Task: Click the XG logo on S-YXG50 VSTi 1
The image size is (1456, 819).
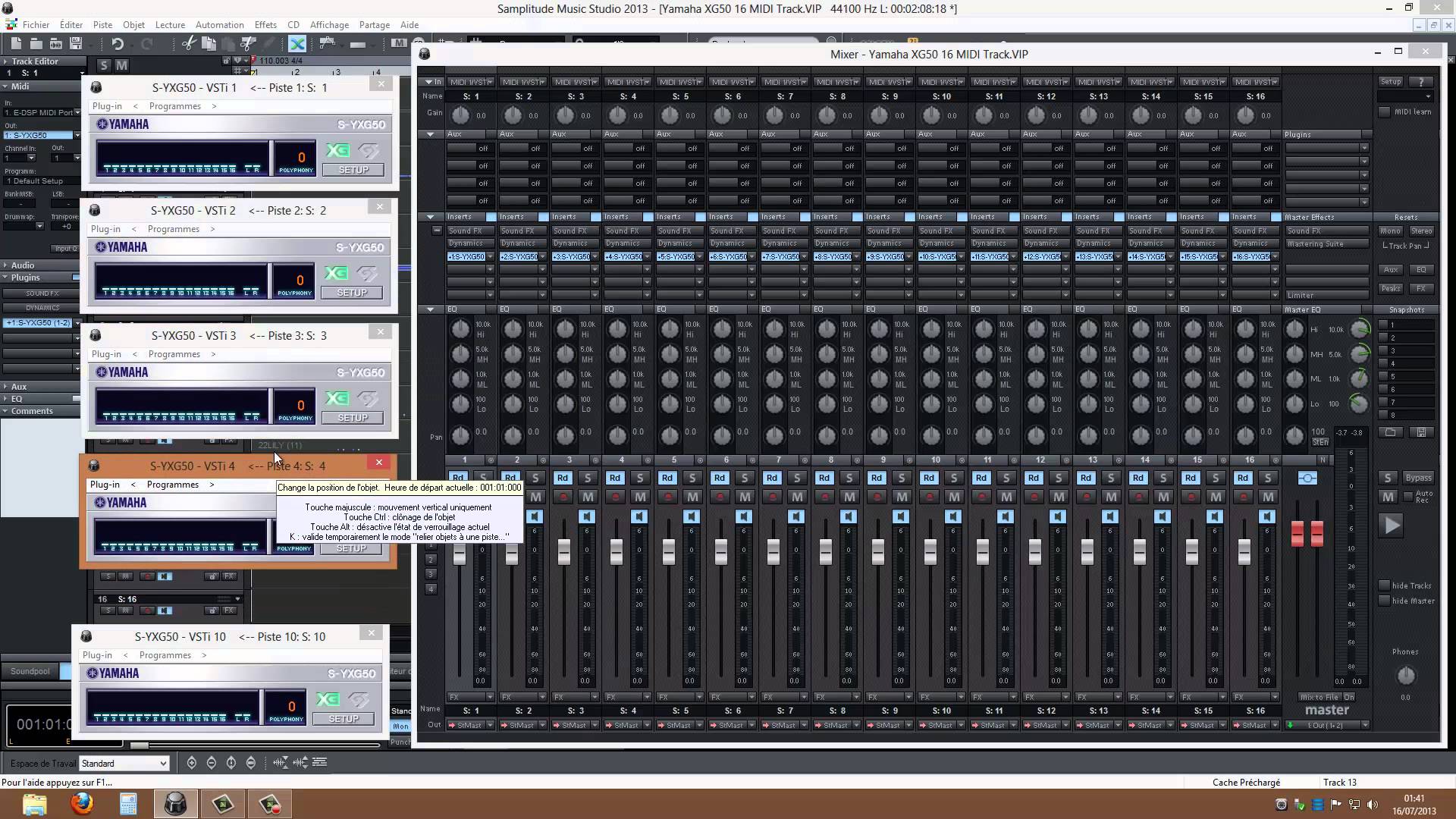Action: [x=337, y=150]
